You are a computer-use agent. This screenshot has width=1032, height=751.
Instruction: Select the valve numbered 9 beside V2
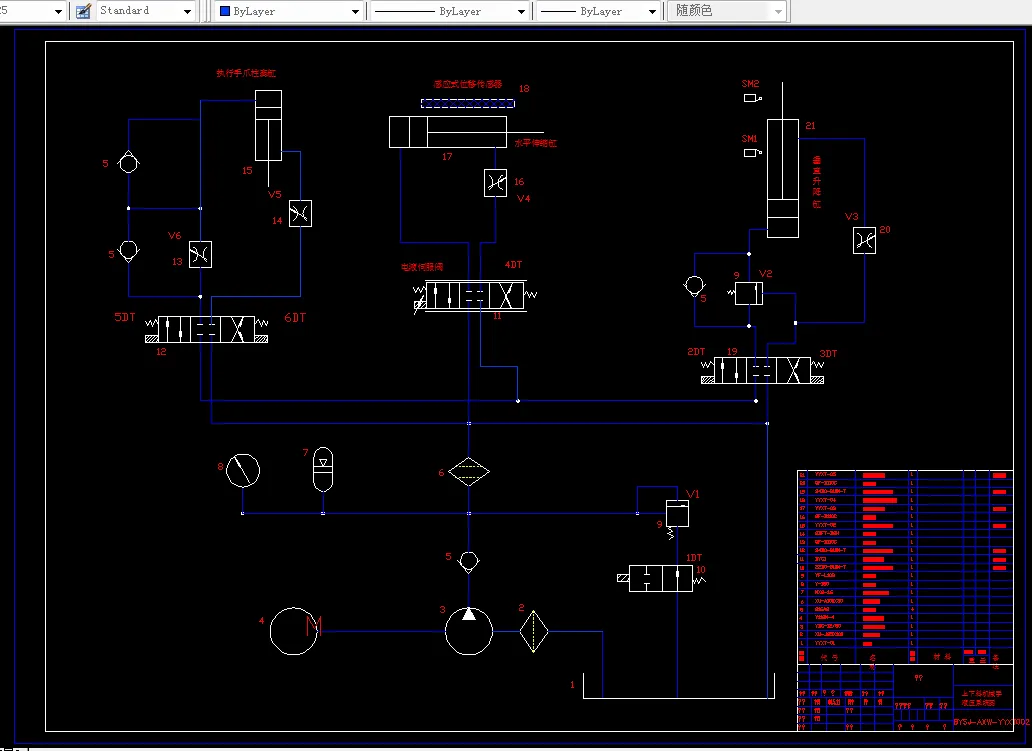click(748, 293)
